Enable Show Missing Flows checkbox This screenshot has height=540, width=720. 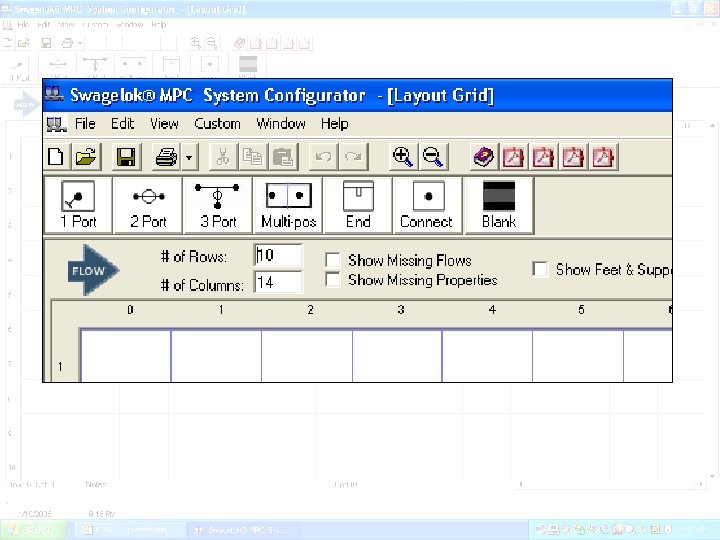pyautogui.click(x=332, y=259)
